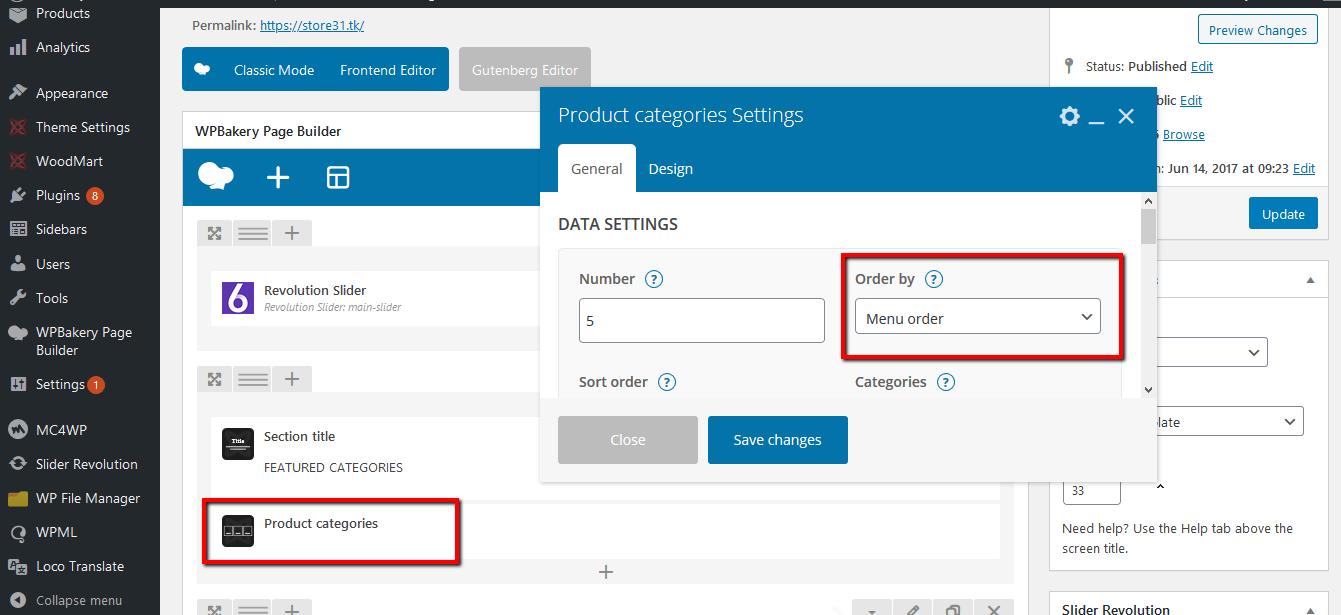Click the Update button
Image resolution: width=1341 pixels, height=615 pixels.
1283,214
